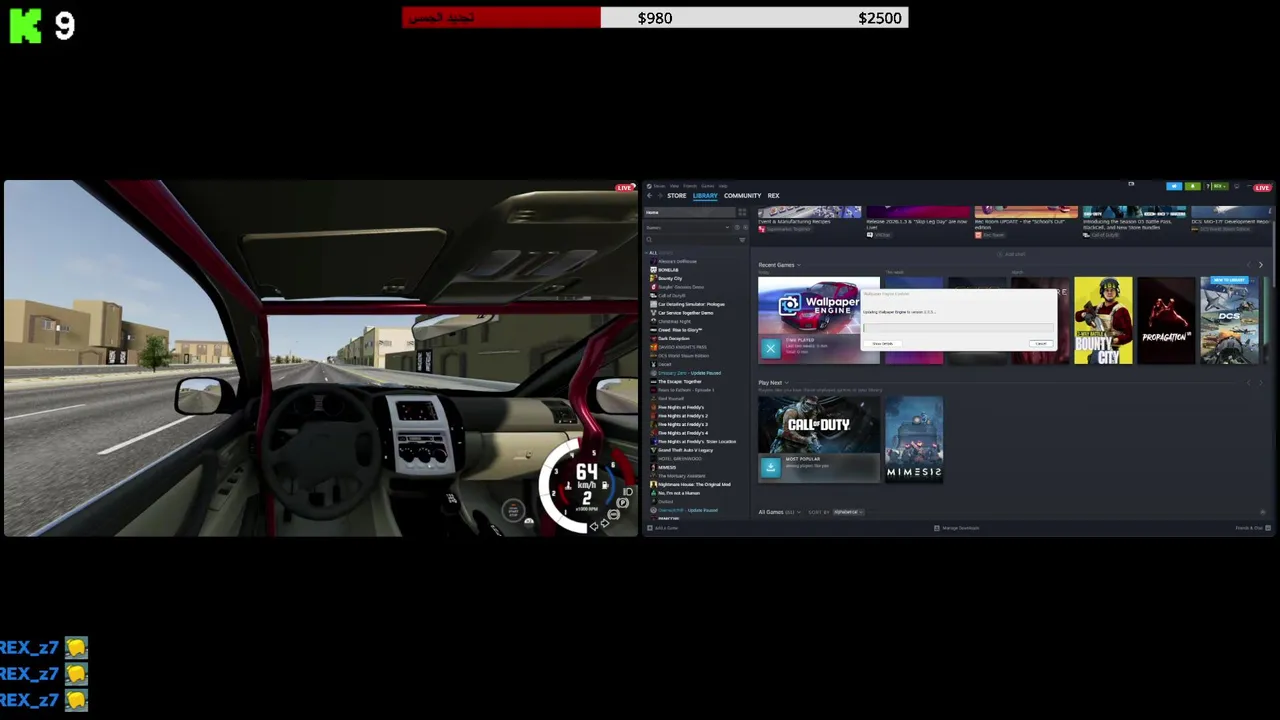This screenshot has width=1280, height=720.
Task: Switch to the LIBRARY tab
Action: pyautogui.click(x=705, y=196)
